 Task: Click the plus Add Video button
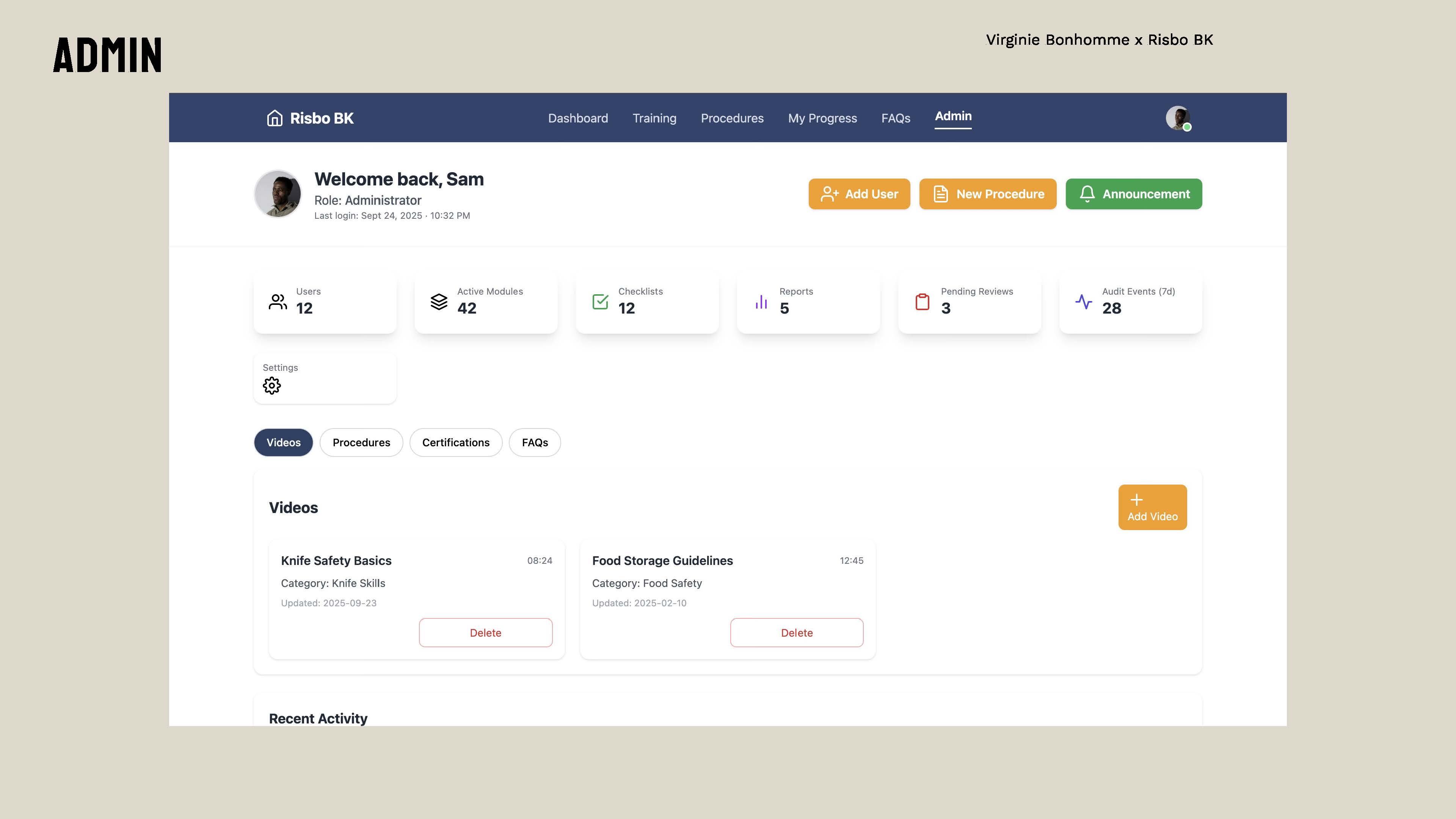pyautogui.click(x=1153, y=507)
